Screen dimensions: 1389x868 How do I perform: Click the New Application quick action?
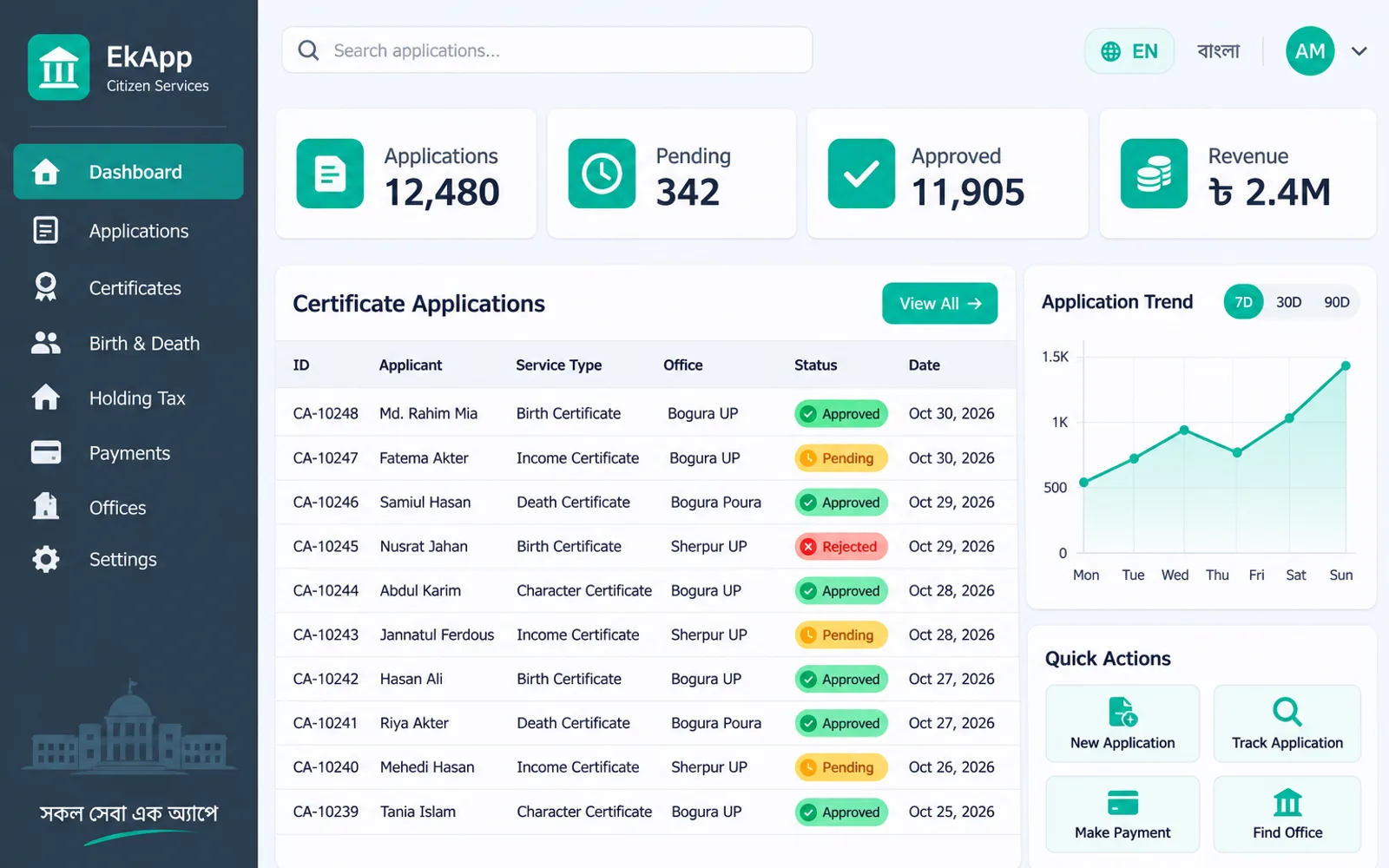click(1122, 723)
